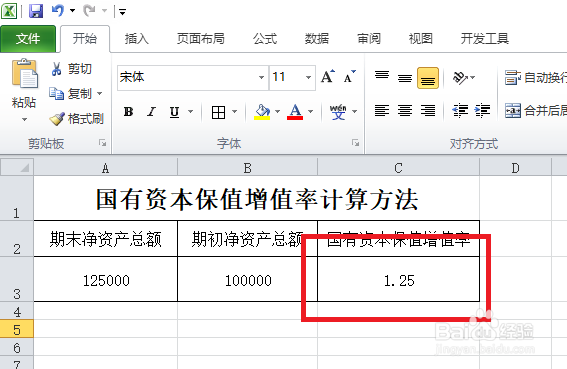Click the 粘贴 (Paste) clipboard icon
The image size is (567, 369).
(x=25, y=74)
